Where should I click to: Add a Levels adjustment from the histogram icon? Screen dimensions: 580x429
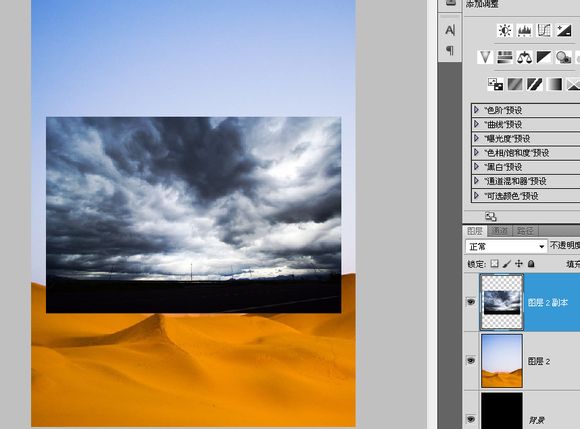[525, 30]
